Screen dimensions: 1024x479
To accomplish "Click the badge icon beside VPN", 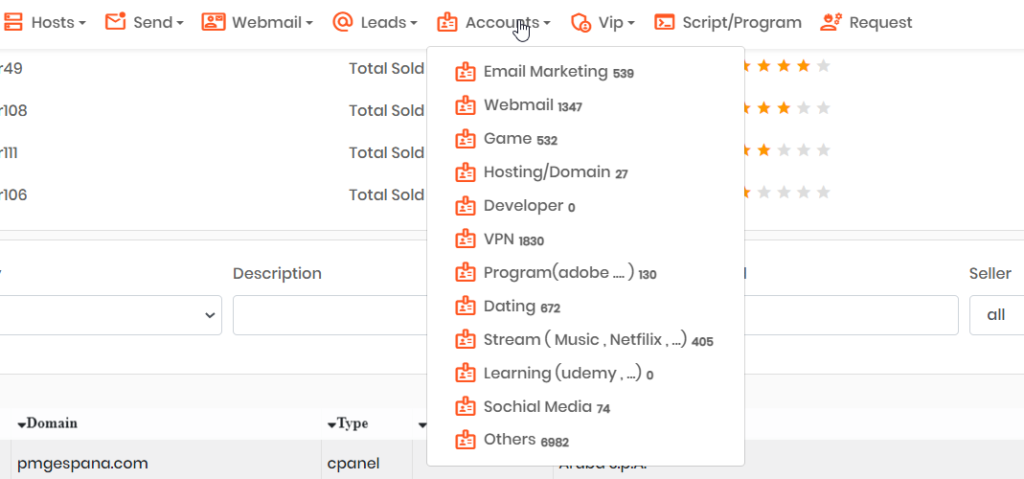I will point(465,239).
